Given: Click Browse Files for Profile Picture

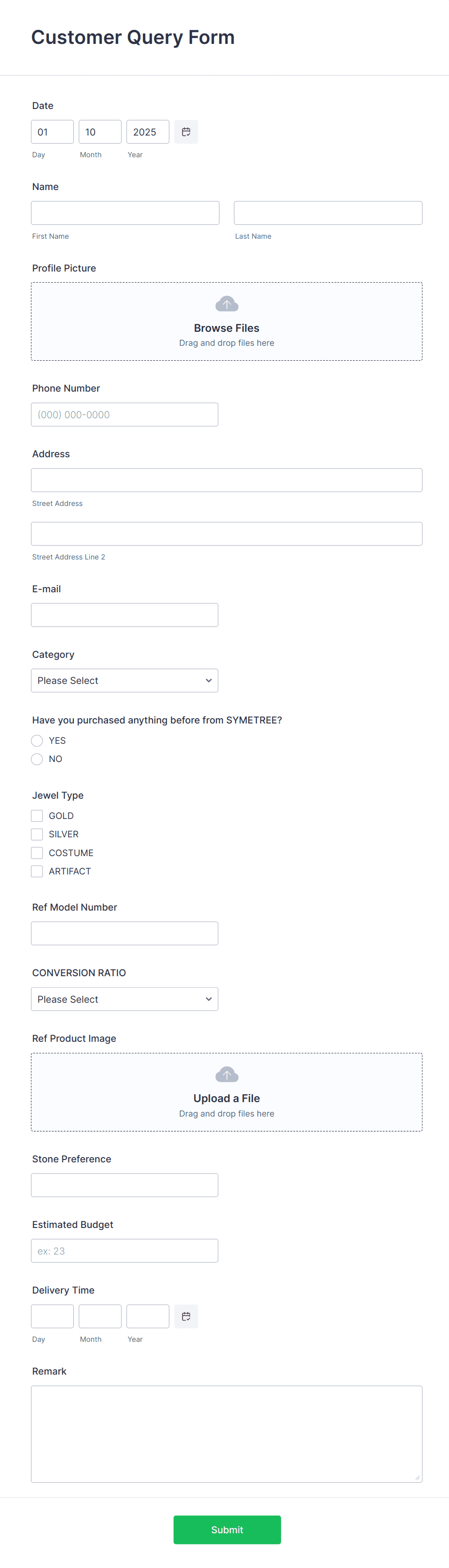Looking at the screenshot, I should pyautogui.click(x=226, y=327).
